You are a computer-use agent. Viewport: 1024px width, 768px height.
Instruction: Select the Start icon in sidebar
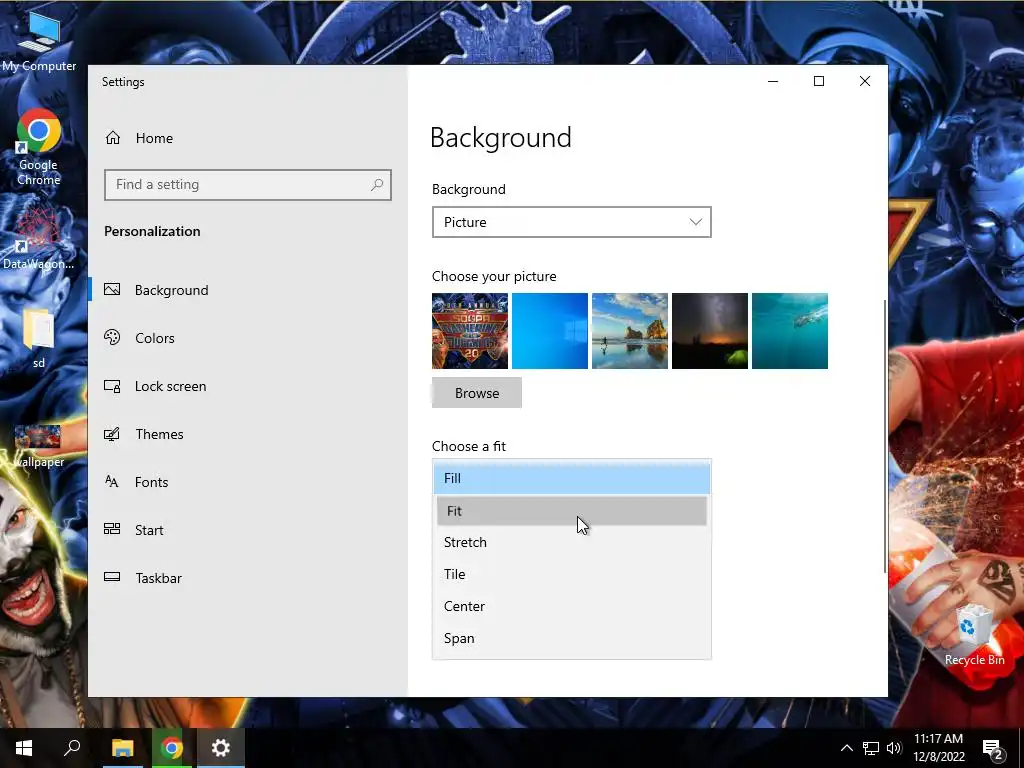click(112, 529)
